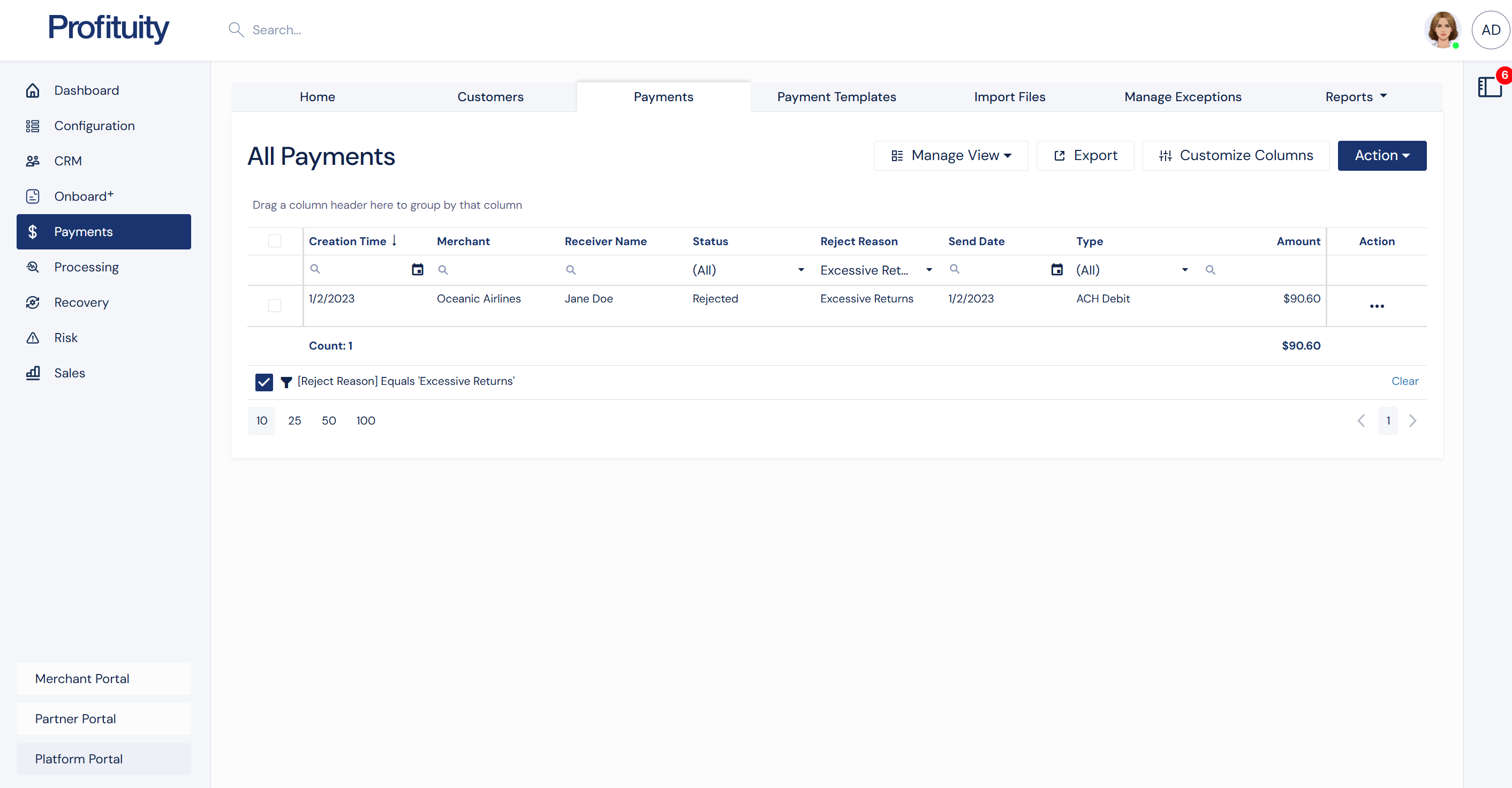Open the Payment Templates tab

click(x=836, y=96)
